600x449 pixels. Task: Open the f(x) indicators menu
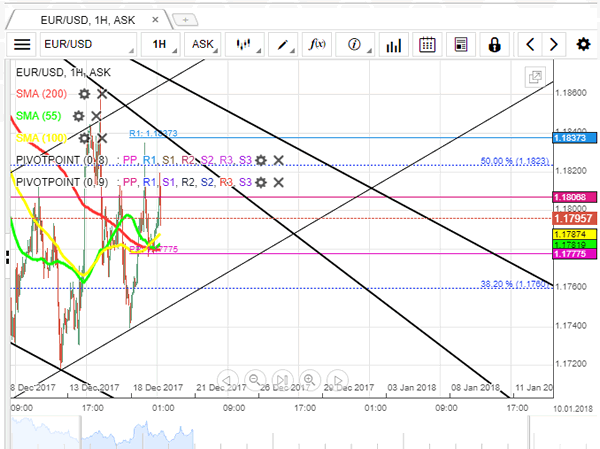click(x=317, y=44)
